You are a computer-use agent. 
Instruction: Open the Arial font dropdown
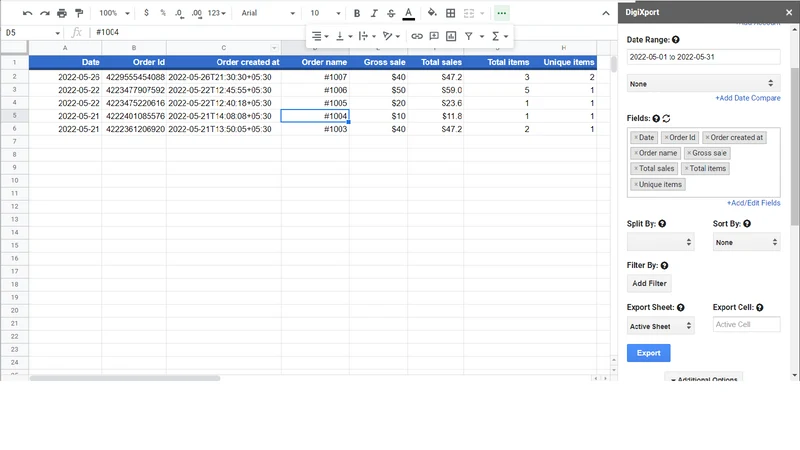pyautogui.click(x=268, y=13)
